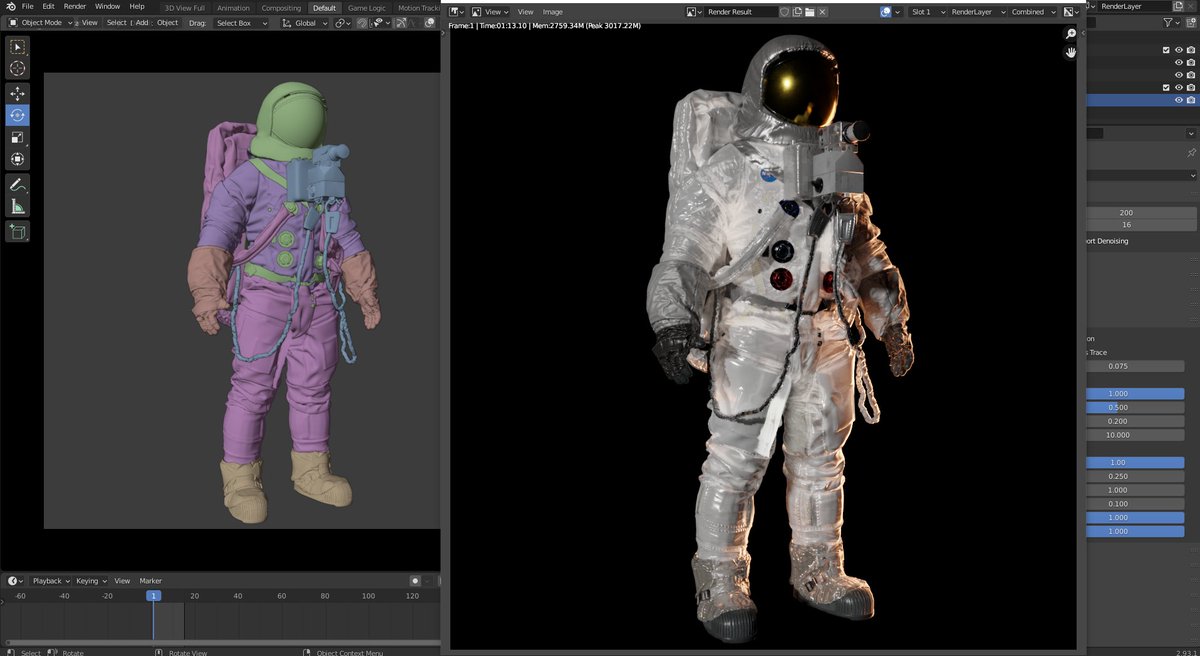Viewport: 1200px width, 656px height.
Task: Click the 0.075 value field
Action: 1135,366
